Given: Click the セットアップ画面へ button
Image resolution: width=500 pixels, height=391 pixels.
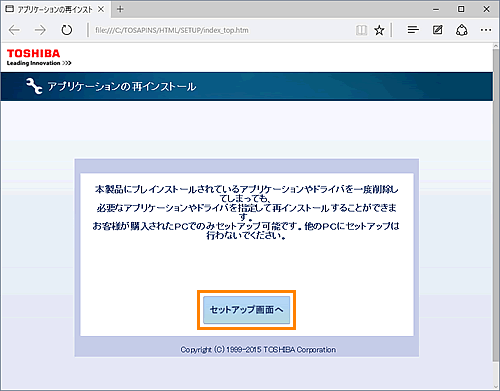Looking at the screenshot, I should click(x=246, y=310).
